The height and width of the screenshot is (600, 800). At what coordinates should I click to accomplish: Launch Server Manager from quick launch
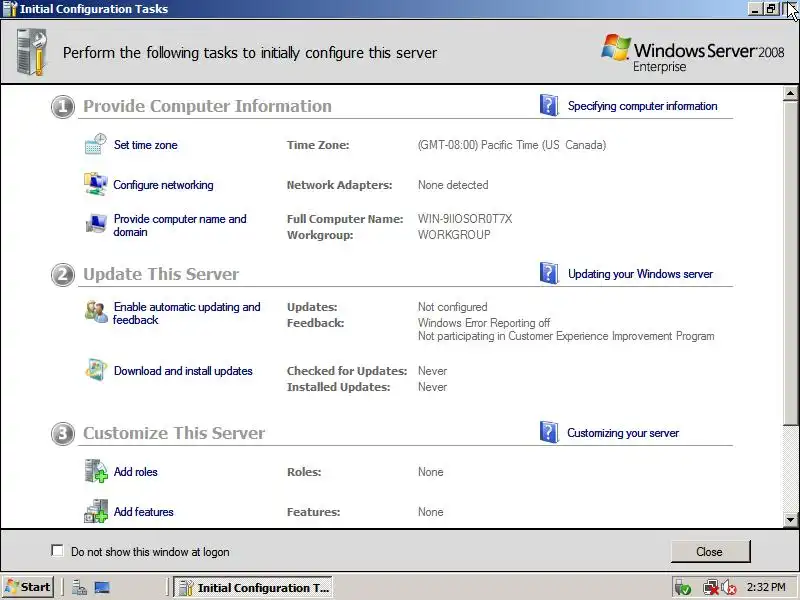(x=79, y=588)
